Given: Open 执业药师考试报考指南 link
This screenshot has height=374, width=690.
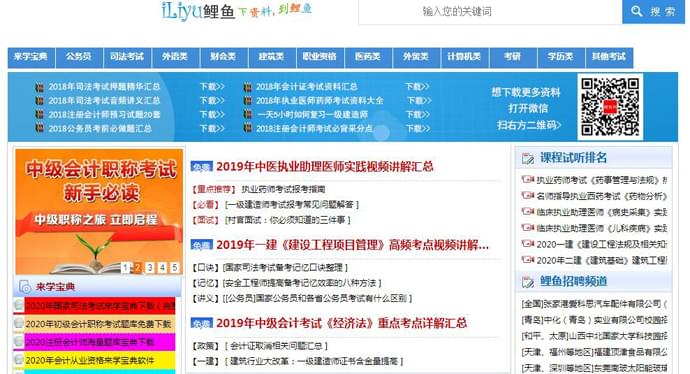Looking at the screenshot, I should tap(283, 189).
